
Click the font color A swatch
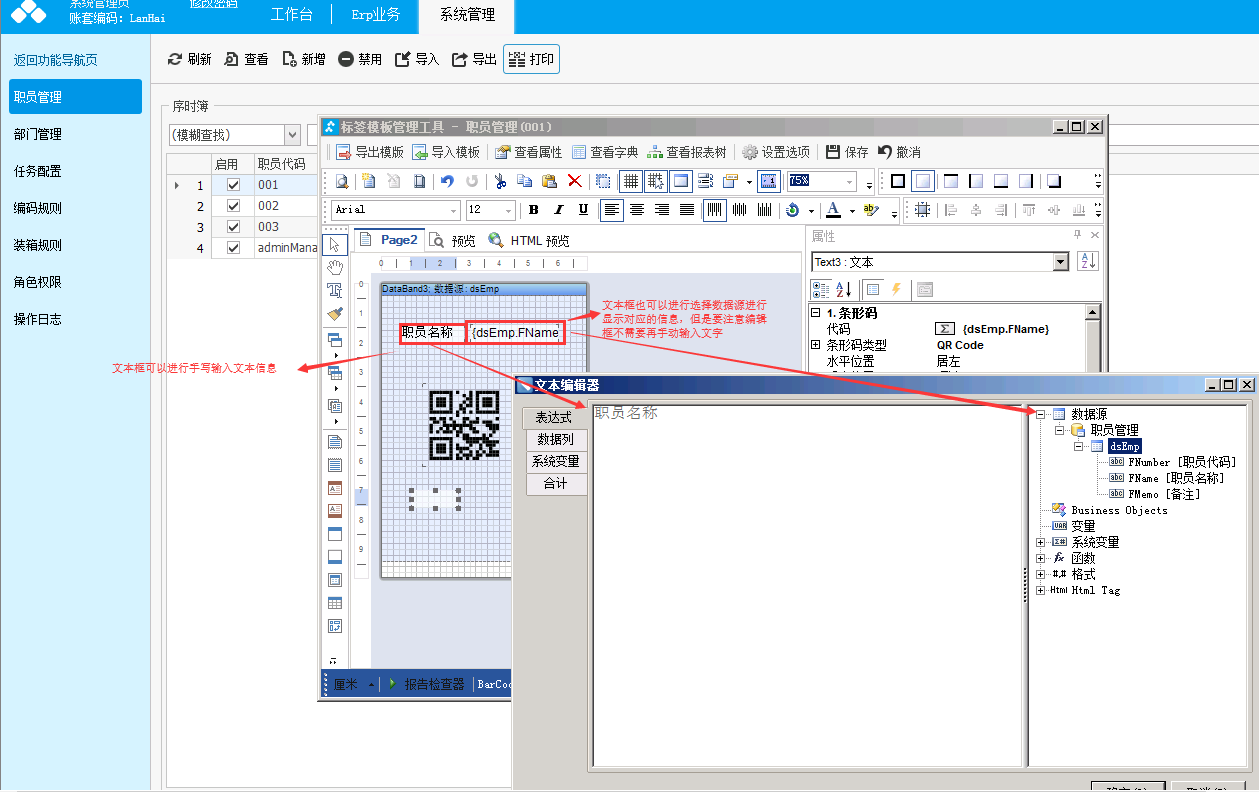pyautogui.click(x=833, y=210)
